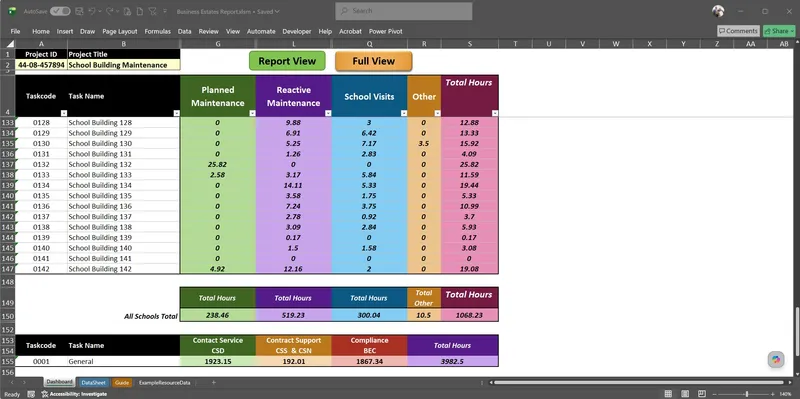
Task: Select the Project ID cell 44-08-457894
Action: [x=41, y=65]
